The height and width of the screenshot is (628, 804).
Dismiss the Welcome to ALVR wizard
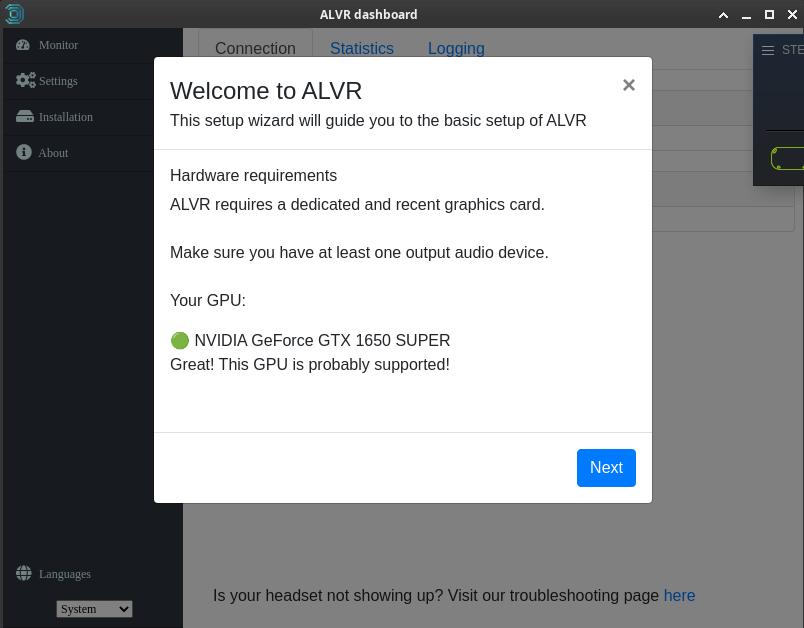point(629,85)
